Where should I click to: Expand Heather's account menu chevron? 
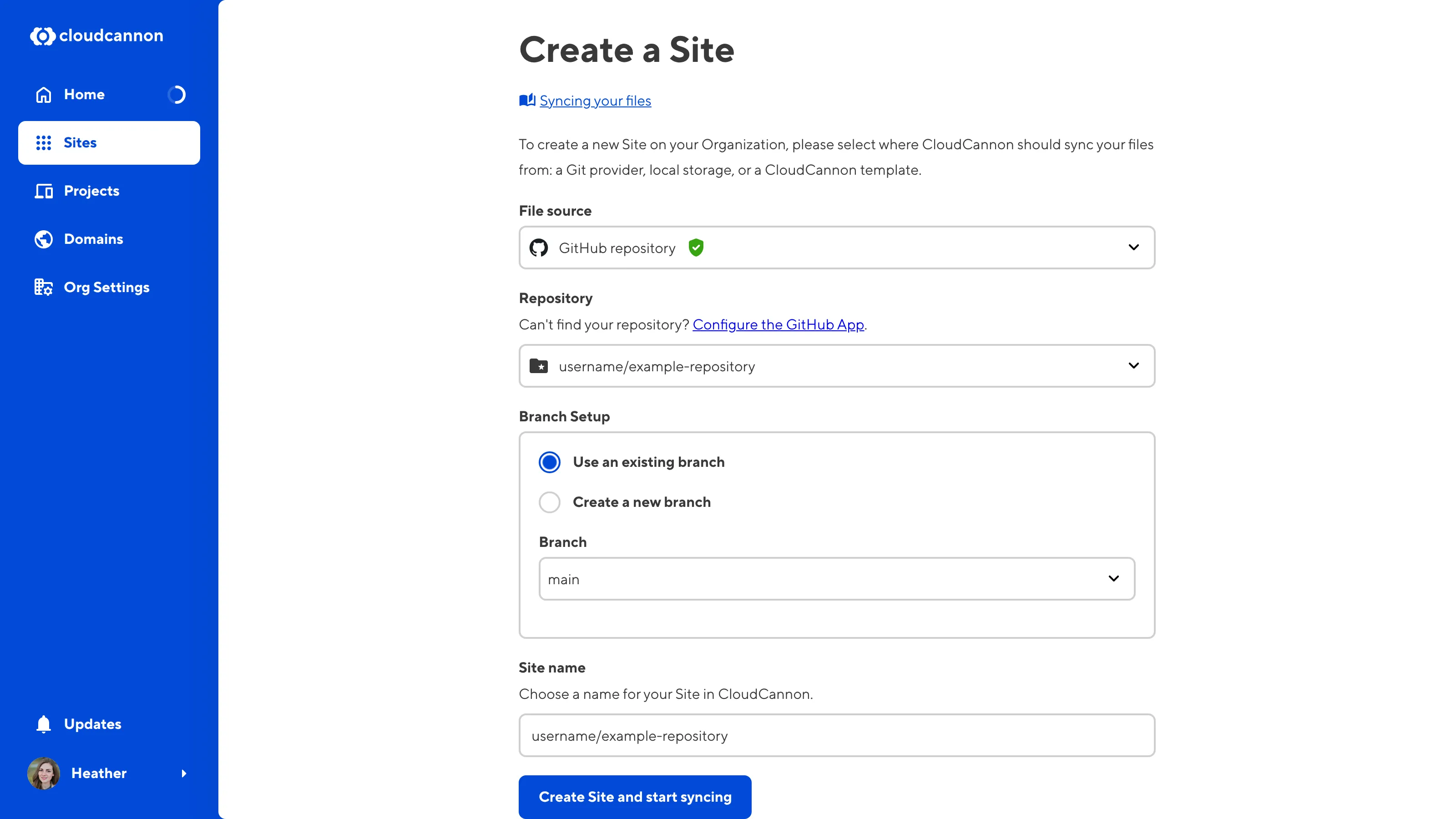coord(184,773)
